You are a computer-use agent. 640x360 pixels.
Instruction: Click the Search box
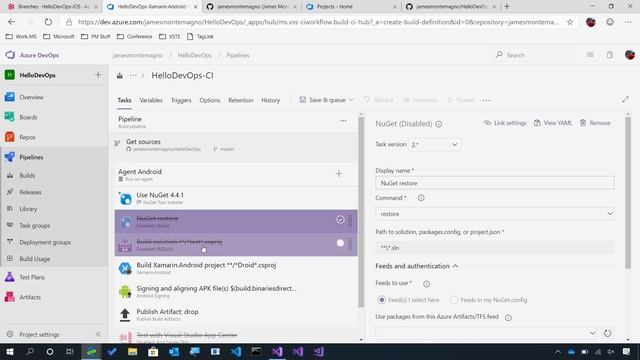coord(533,55)
